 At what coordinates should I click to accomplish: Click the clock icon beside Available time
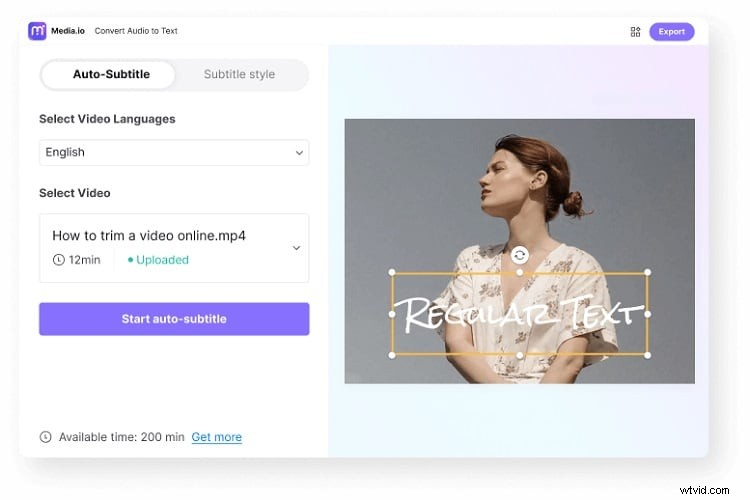[x=45, y=437]
